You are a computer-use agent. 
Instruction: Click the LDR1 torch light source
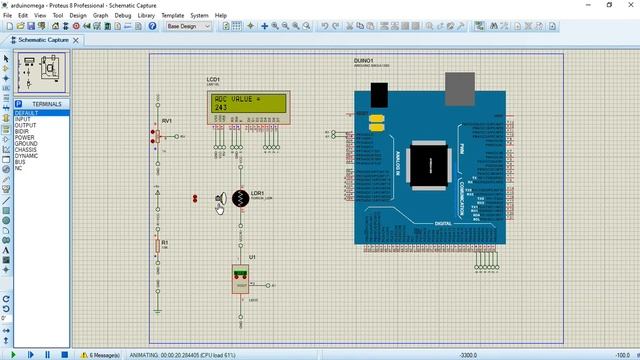pyautogui.click(x=221, y=198)
